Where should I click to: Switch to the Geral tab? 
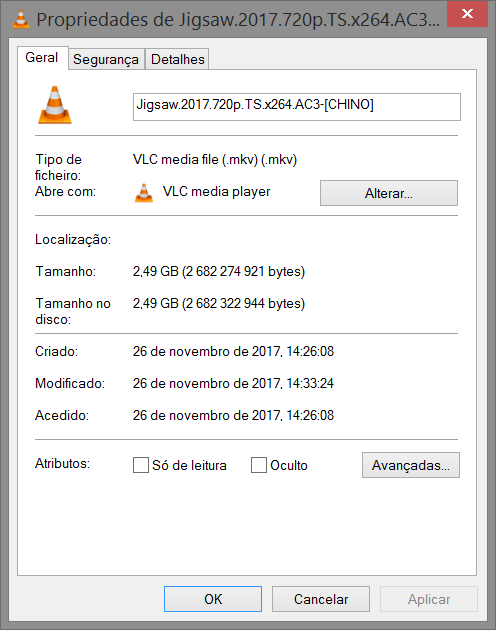42,58
